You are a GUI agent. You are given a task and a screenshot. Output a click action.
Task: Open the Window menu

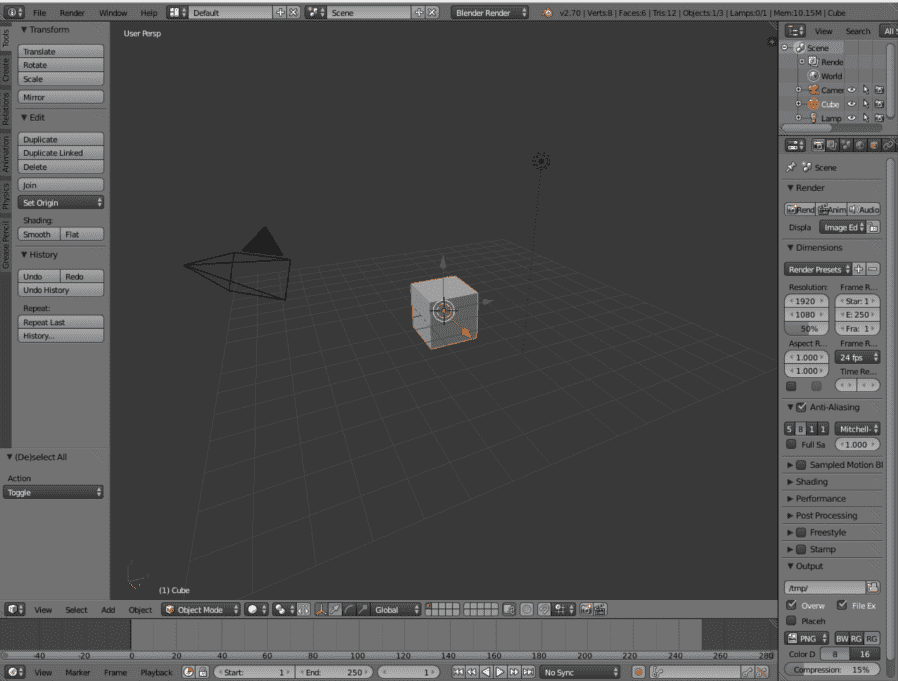point(113,13)
